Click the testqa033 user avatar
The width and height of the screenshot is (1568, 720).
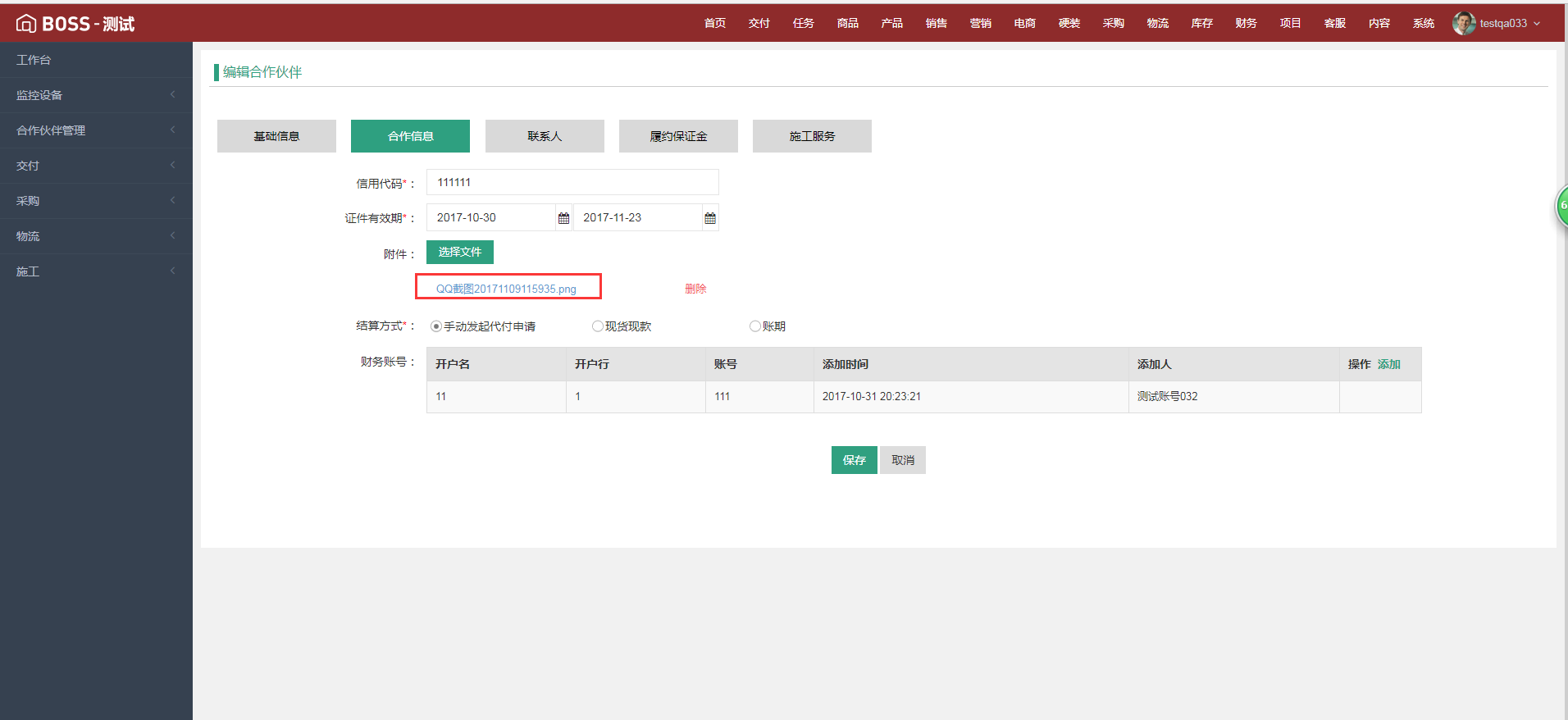tap(1464, 23)
